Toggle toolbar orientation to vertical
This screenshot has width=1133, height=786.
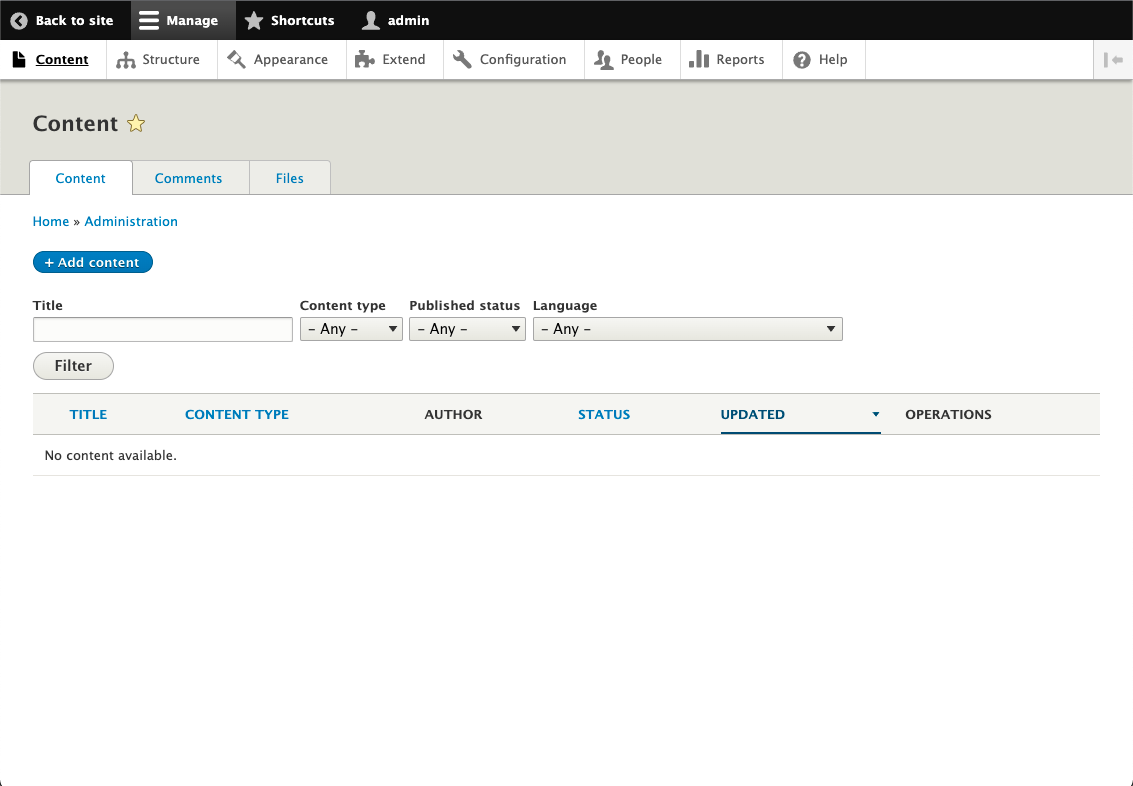(1113, 60)
